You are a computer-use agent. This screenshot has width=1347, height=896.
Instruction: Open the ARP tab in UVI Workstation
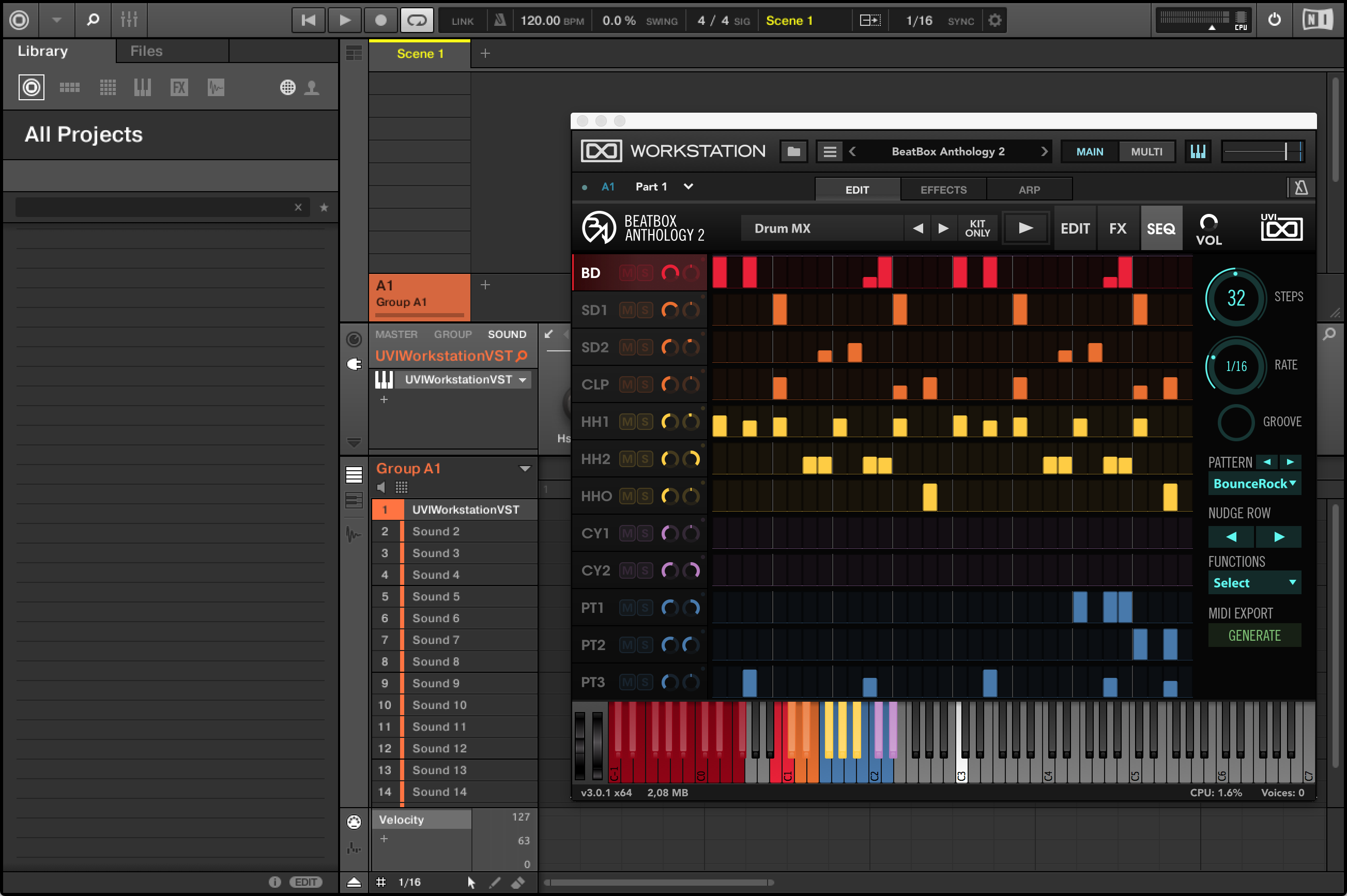tap(1029, 190)
